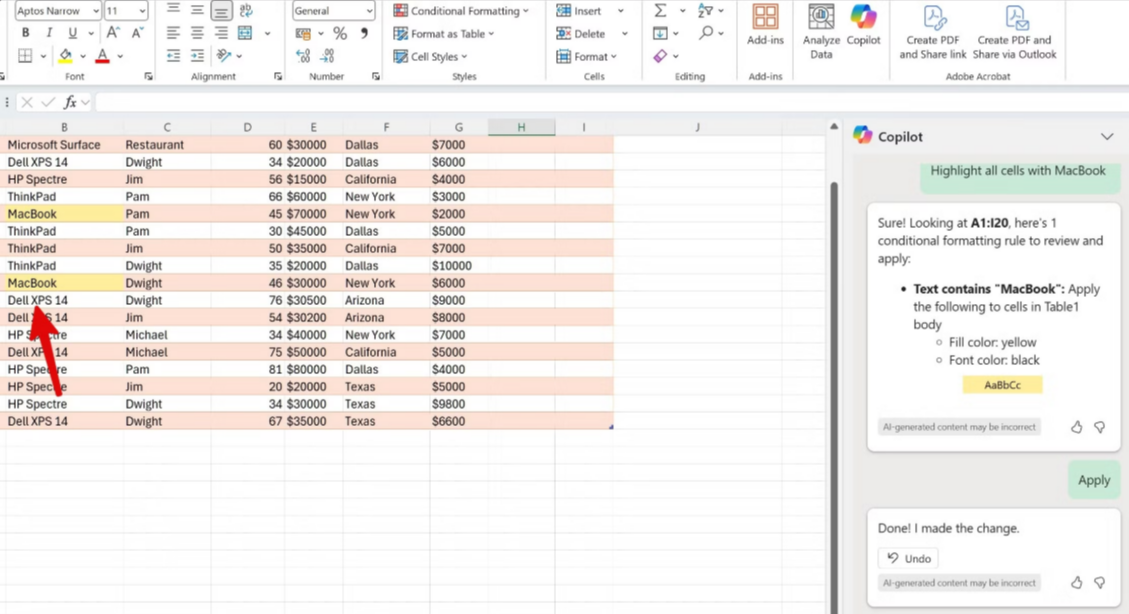
Task: Click the Copilot ribbon button
Action: pyautogui.click(x=863, y=26)
